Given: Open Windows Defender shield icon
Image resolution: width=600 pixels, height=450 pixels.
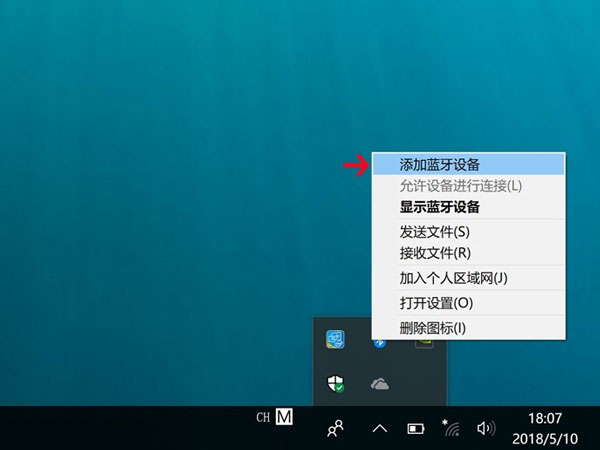Looking at the screenshot, I should [x=336, y=384].
